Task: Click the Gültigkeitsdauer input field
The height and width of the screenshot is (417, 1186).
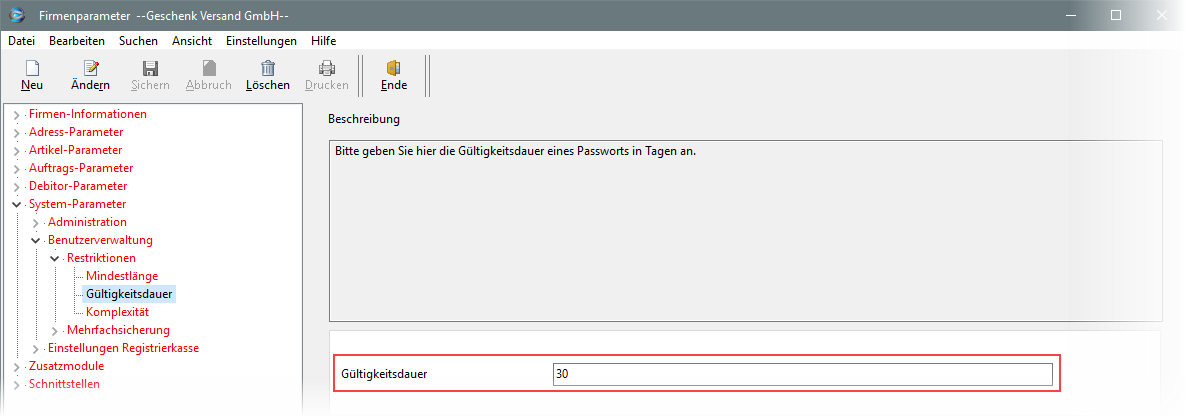Action: point(802,374)
